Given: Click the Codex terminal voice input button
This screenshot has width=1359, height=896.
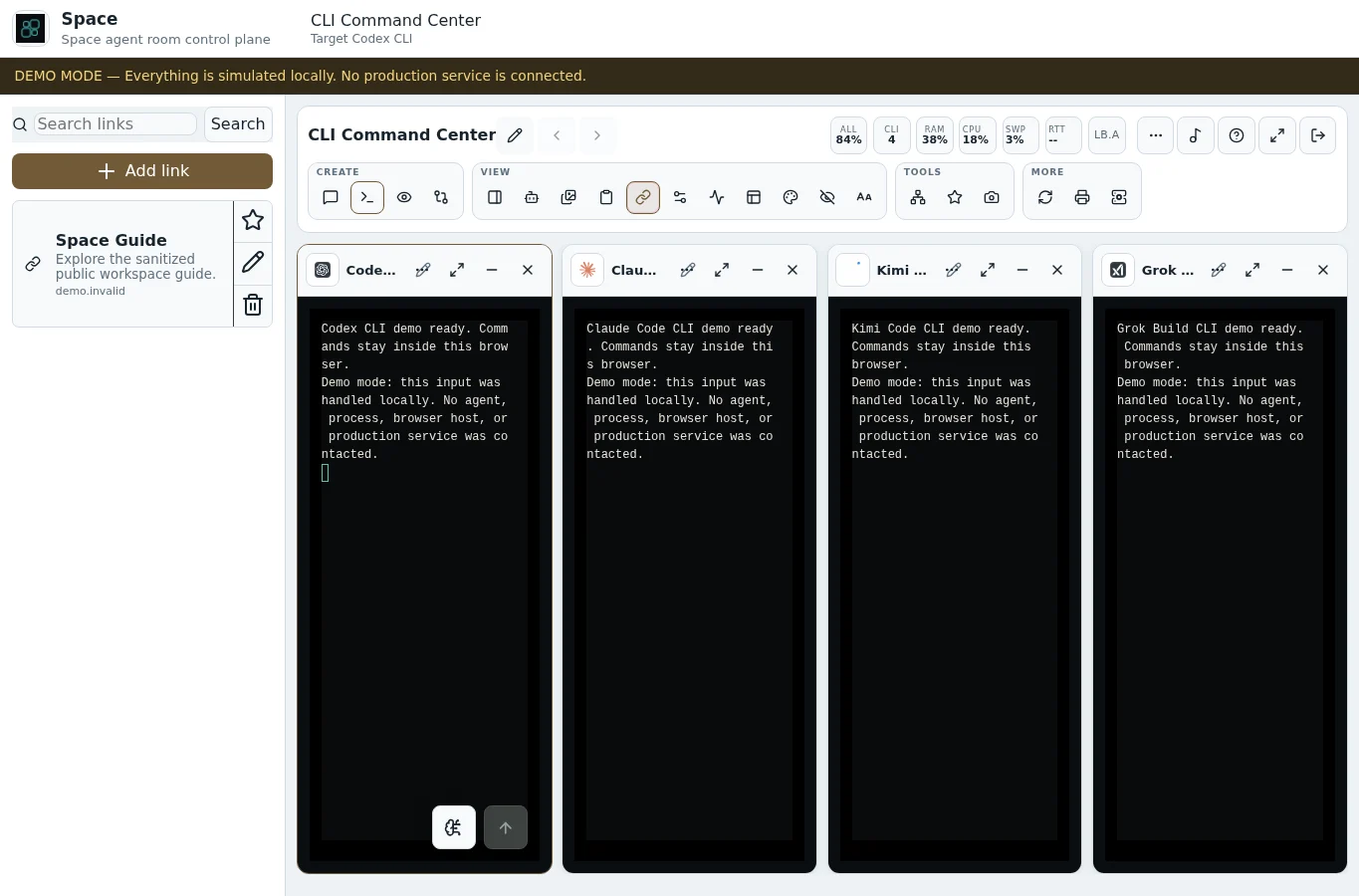Looking at the screenshot, I should pyautogui.click(x=454, y=827).
